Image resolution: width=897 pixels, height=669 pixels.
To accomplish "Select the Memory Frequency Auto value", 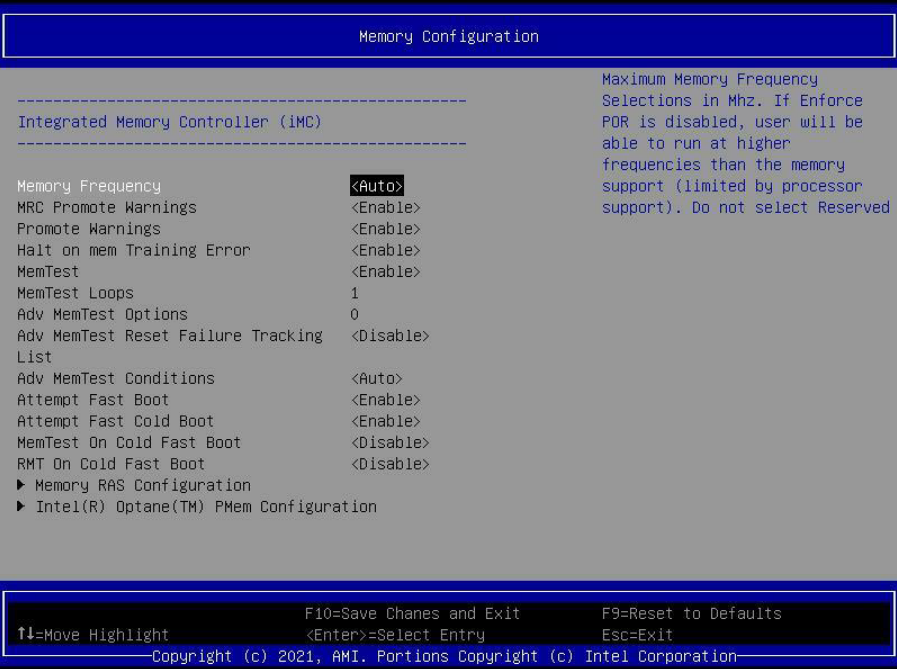I will pyautogui.click(x=377, y=186).
